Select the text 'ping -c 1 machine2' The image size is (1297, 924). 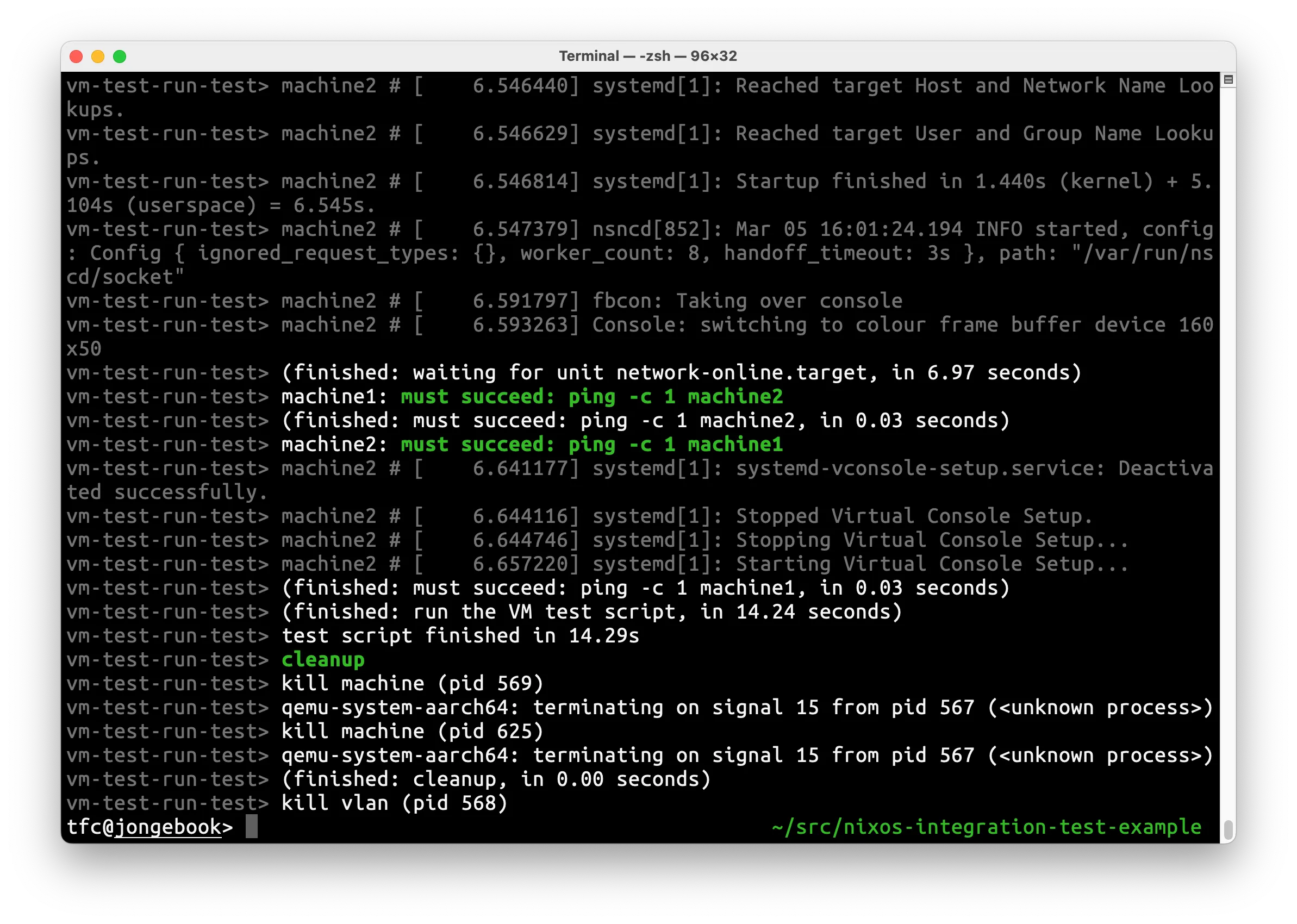[677, 397]
